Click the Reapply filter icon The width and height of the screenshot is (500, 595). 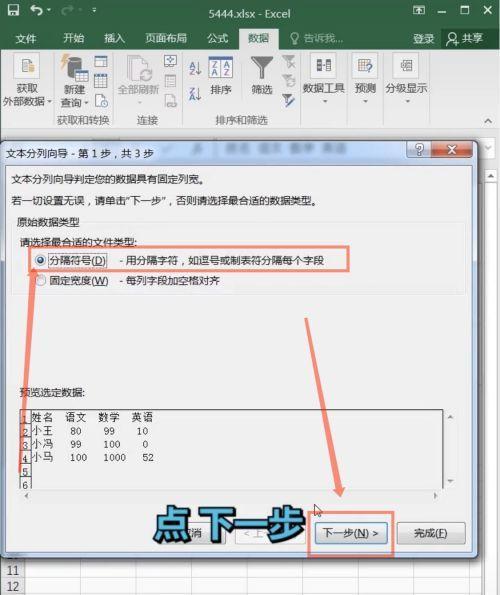(x=289, y=80)
